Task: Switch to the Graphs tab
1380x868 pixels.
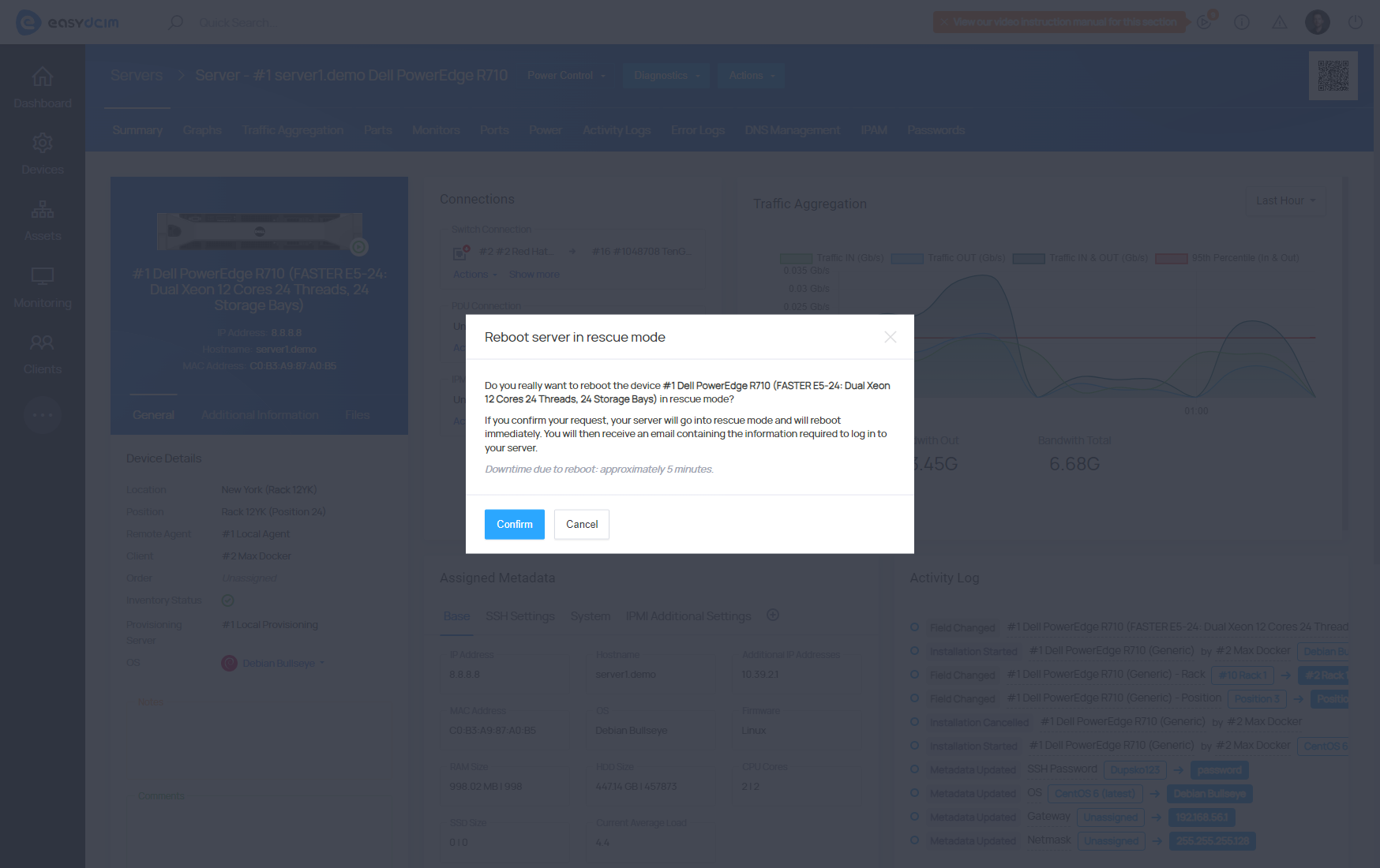Action: [202, 130]
